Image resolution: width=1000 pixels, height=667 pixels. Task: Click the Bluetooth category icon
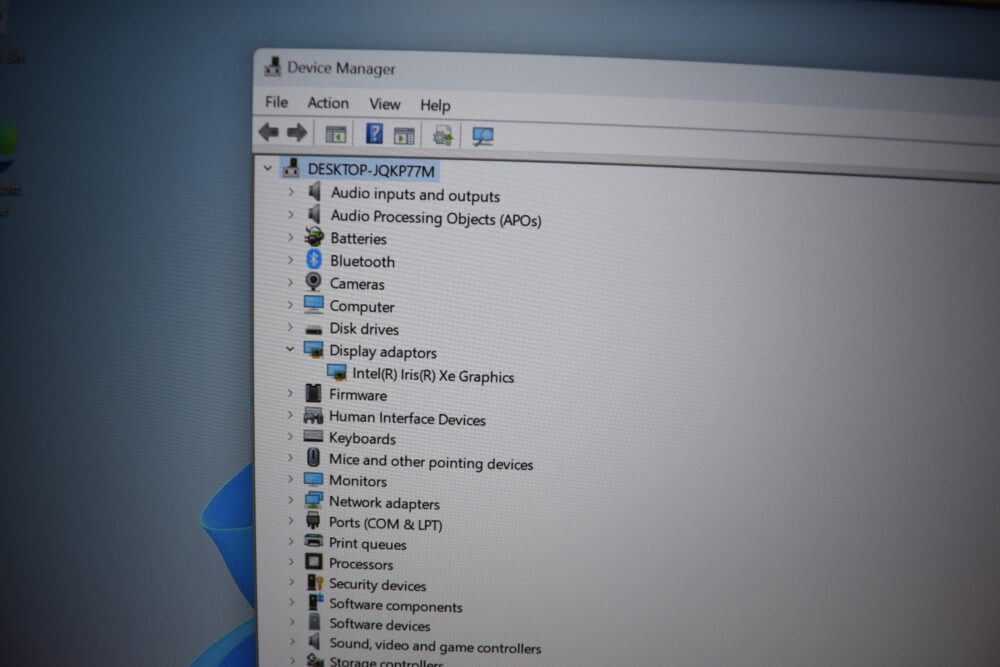point(314,260)
